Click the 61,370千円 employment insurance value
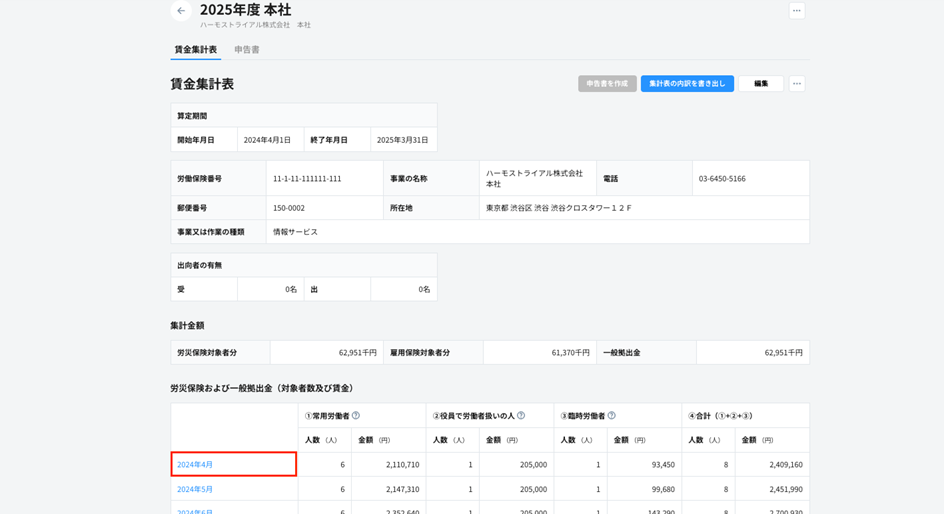The image size is (944, 514). [570, 353]
